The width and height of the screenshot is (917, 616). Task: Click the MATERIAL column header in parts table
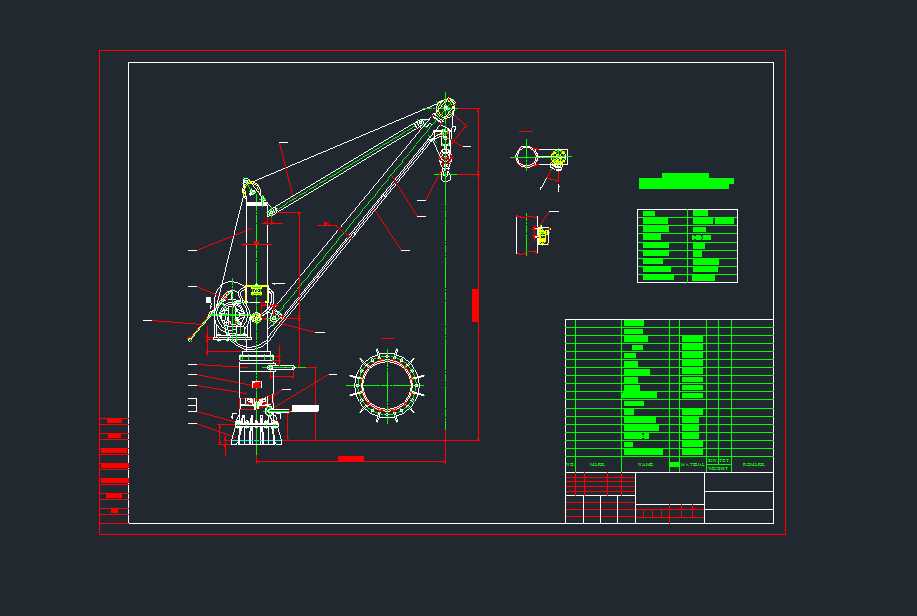[x=693, y=465]
